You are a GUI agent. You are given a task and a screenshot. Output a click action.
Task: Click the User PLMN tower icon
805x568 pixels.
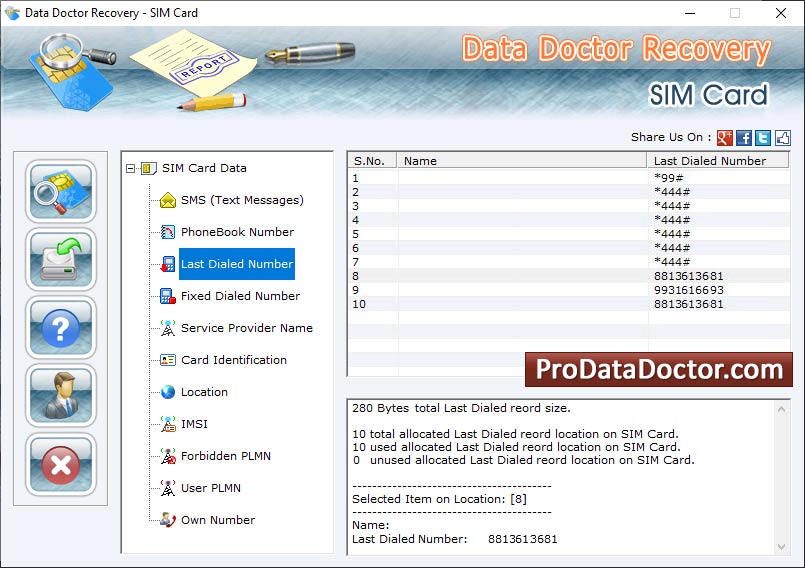[x=168, y=488]
